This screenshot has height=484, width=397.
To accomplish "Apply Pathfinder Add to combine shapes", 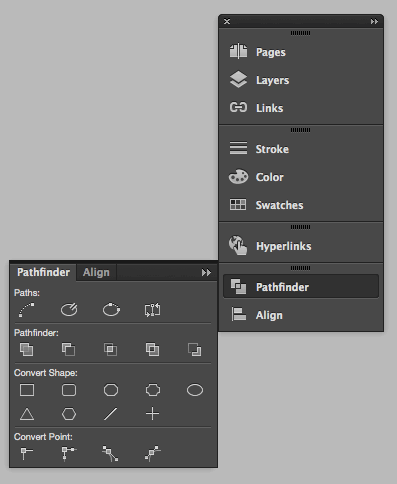I will coord(27,350).
